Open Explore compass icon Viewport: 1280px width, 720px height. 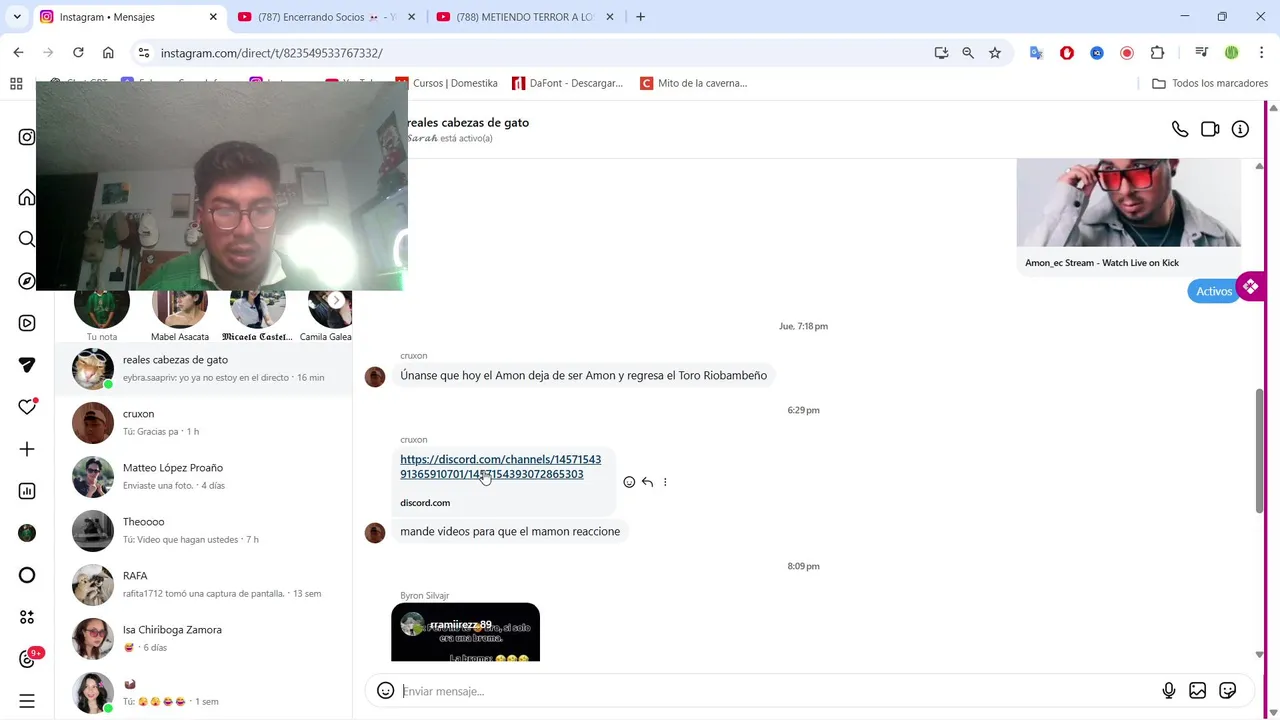[27, 281]
